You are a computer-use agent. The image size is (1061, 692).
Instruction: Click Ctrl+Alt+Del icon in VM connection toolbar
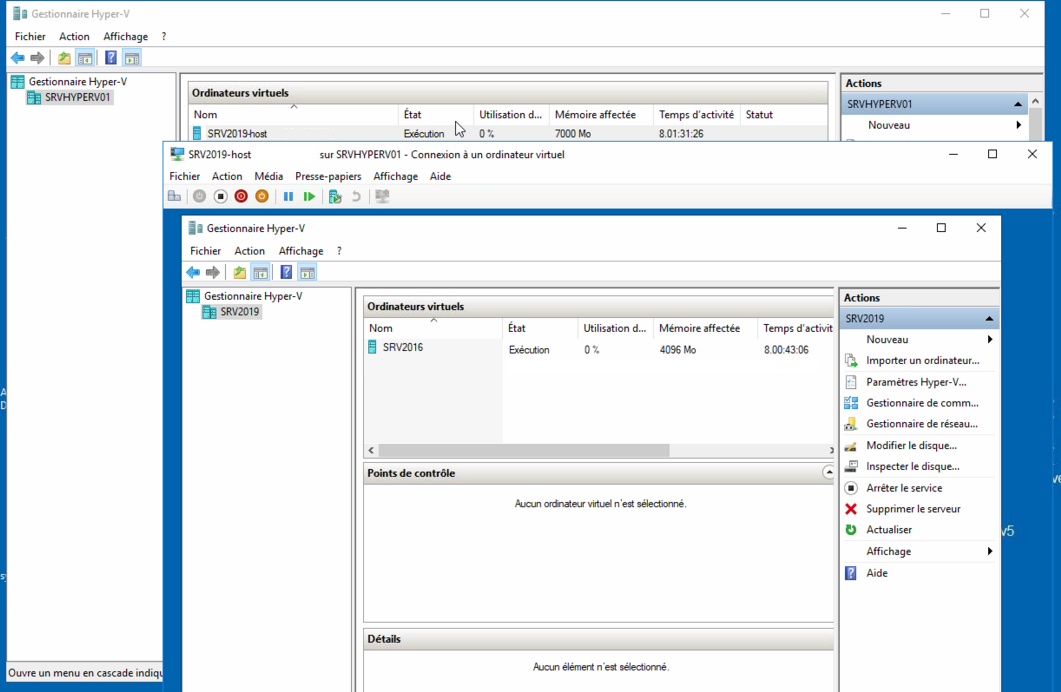click(x=175, y=197)
